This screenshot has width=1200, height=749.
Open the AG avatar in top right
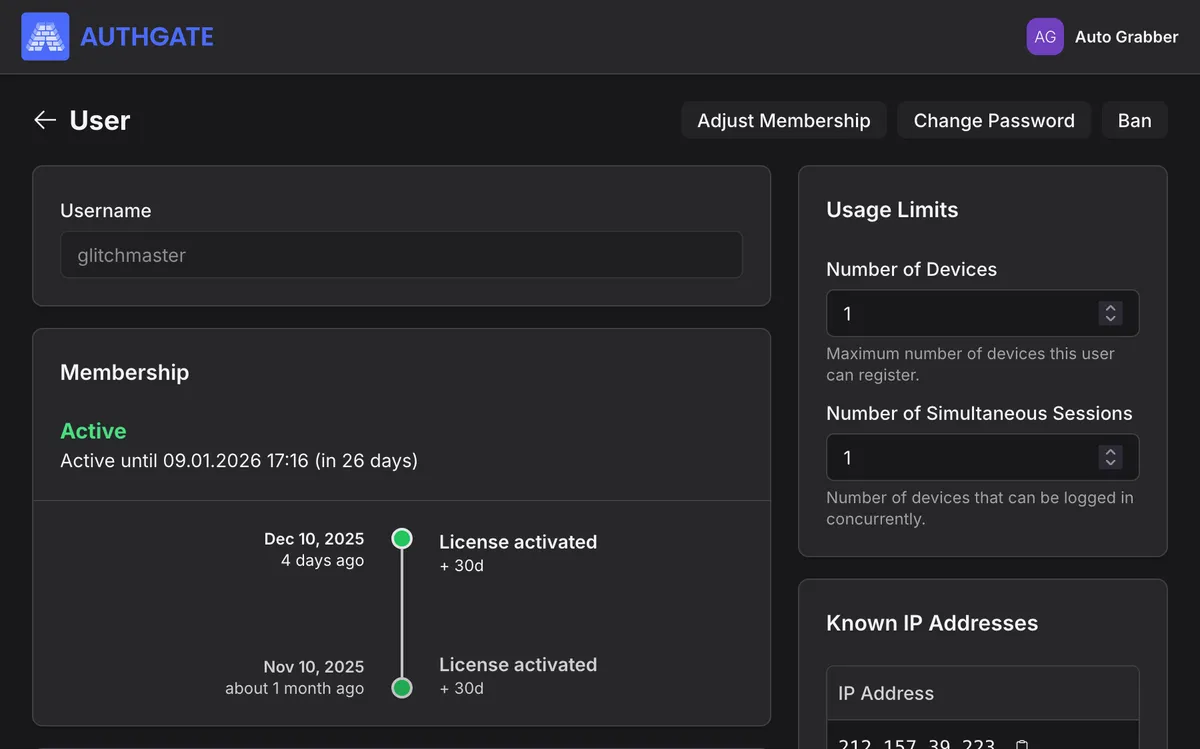pyautogui.click(x=1045, y=36)
